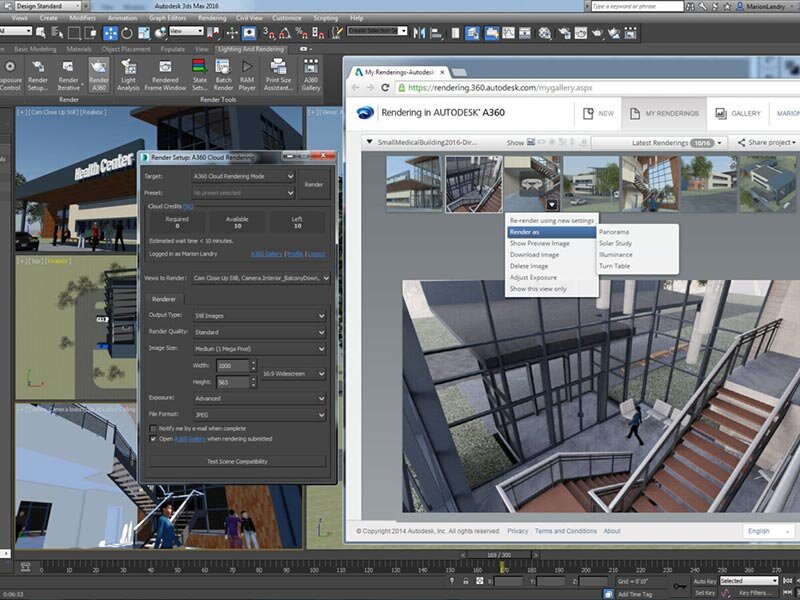Check 'Notify me by e-mail when complete'
The height and width of the screenshot is (600, 800).
coord(153,428)
